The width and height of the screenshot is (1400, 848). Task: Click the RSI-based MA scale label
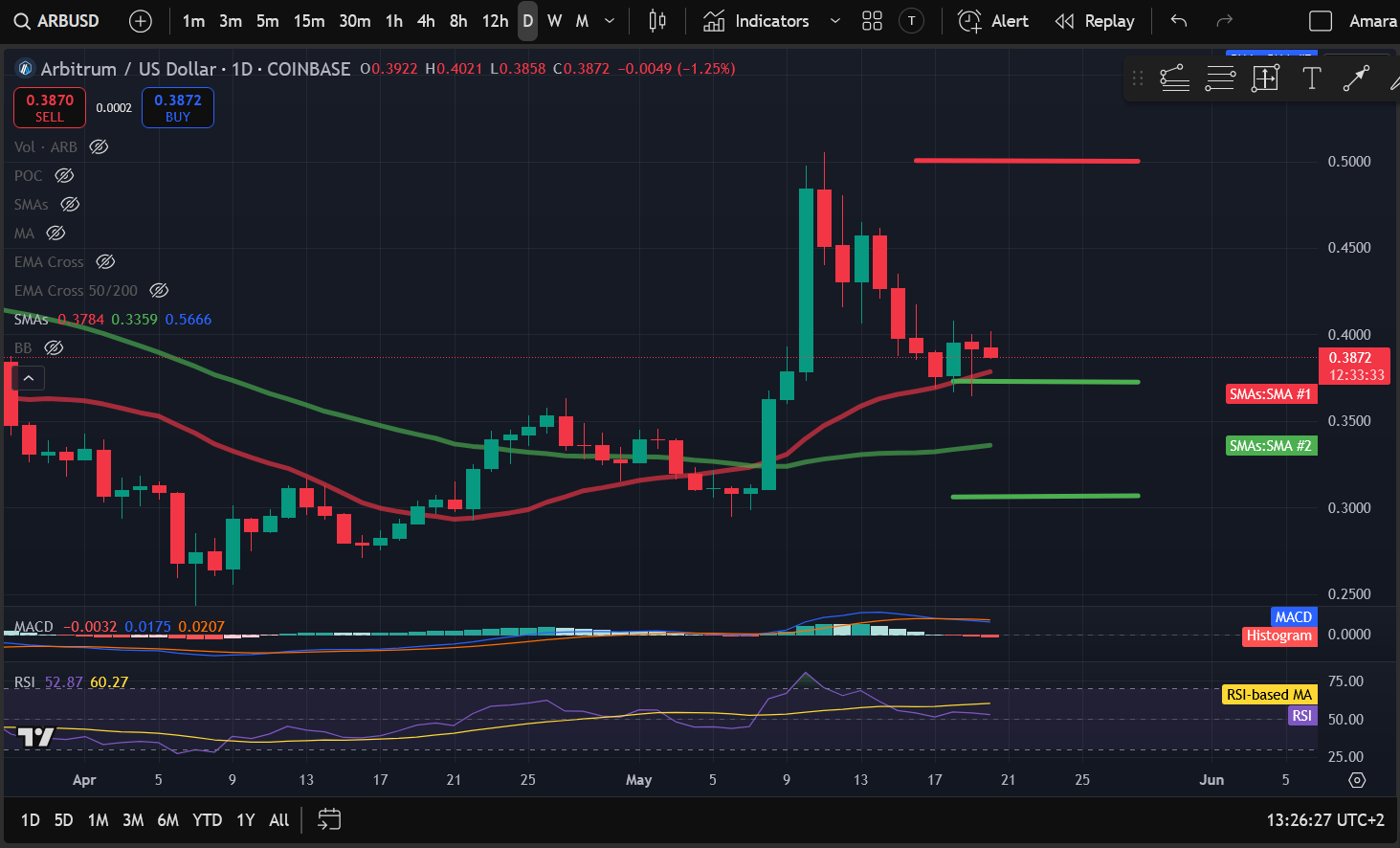[x=1270, y=695]
